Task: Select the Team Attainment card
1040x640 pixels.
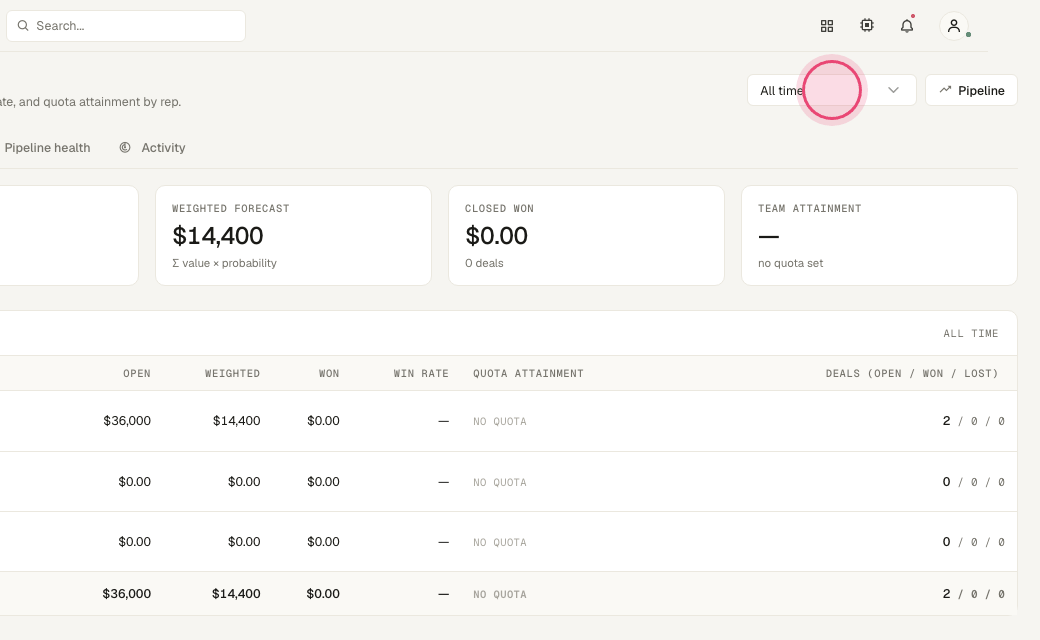Action: pos(879,235)
